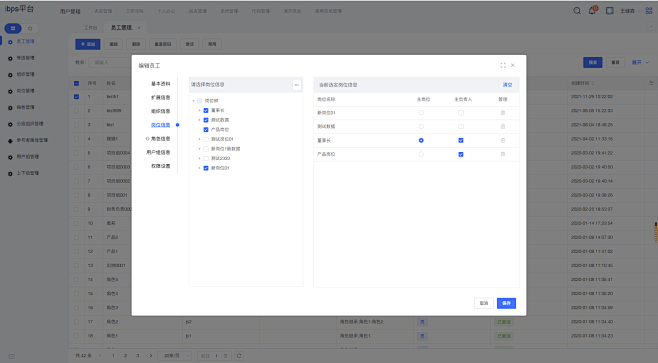Toggle fullscreen icon in the top header
The width and height of the screenshot is (658, 363).
click(x=610, y=11)
